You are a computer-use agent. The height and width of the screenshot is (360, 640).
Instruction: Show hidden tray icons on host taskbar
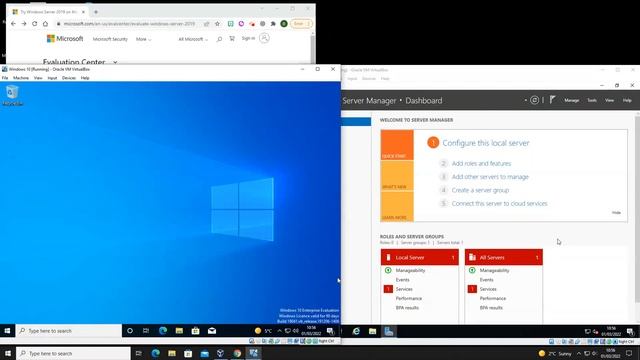[579, 353]
